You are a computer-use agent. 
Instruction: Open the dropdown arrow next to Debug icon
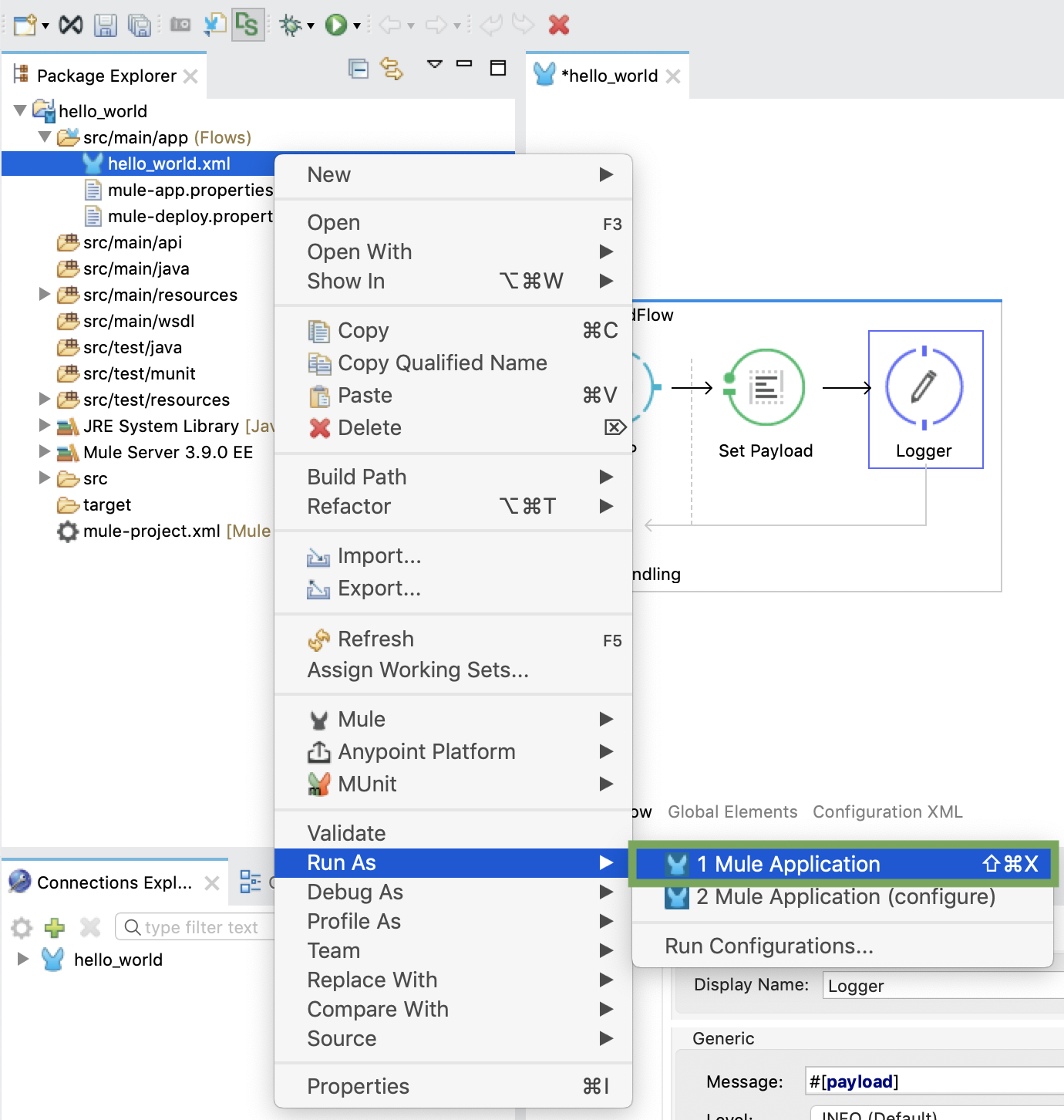click(x=311, y=26)
